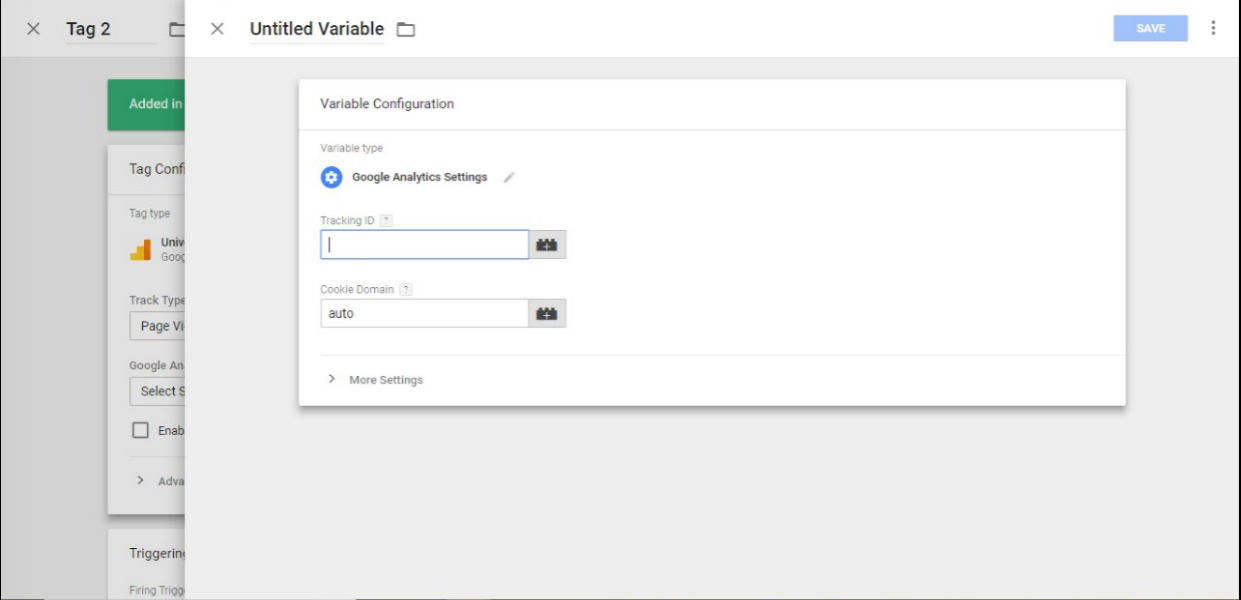Expand the More Settings section
1241x600 pixels.
[376, 380]
